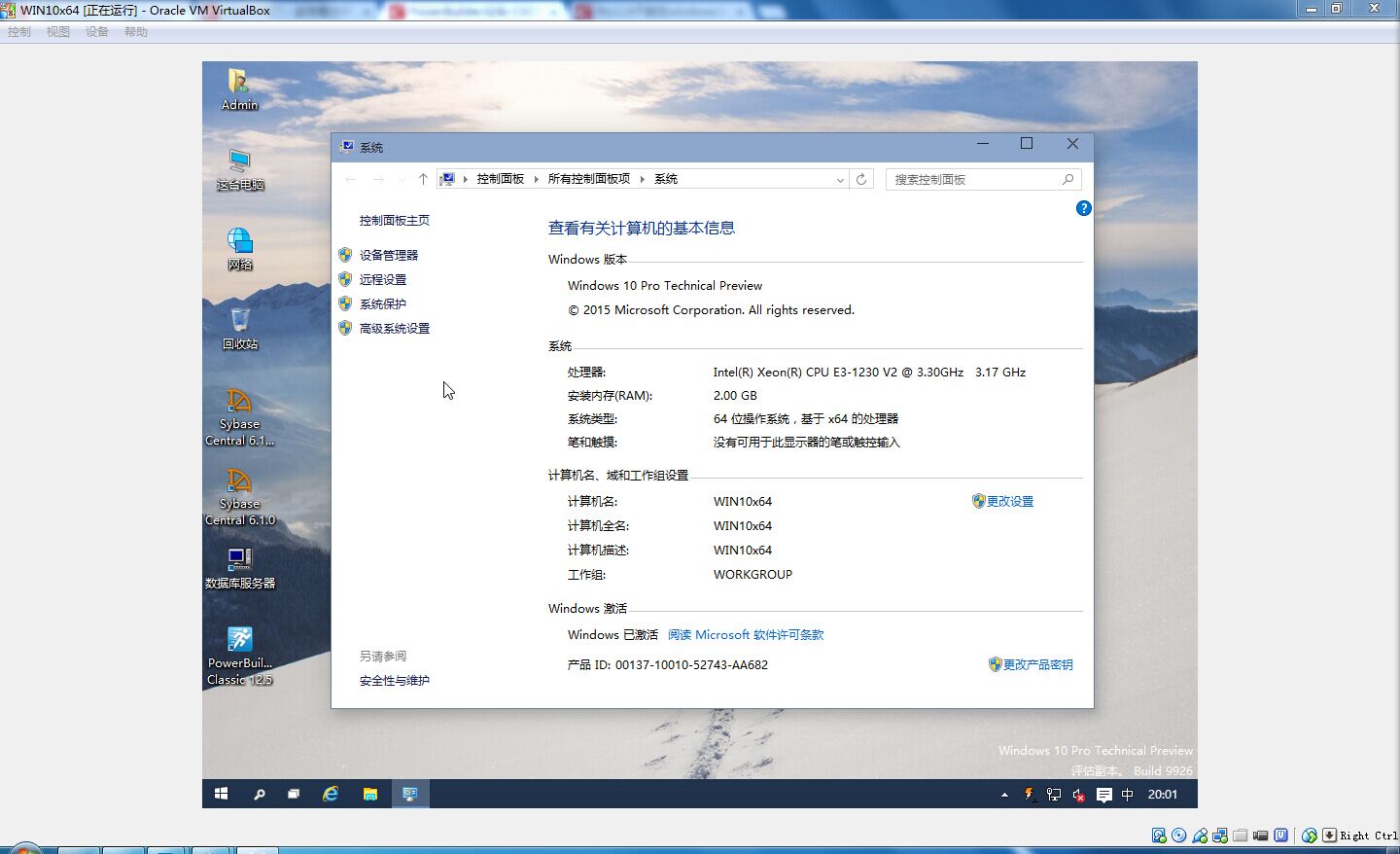Click VirtualBox CPU virtualization indicator

tap(1281, 836)
